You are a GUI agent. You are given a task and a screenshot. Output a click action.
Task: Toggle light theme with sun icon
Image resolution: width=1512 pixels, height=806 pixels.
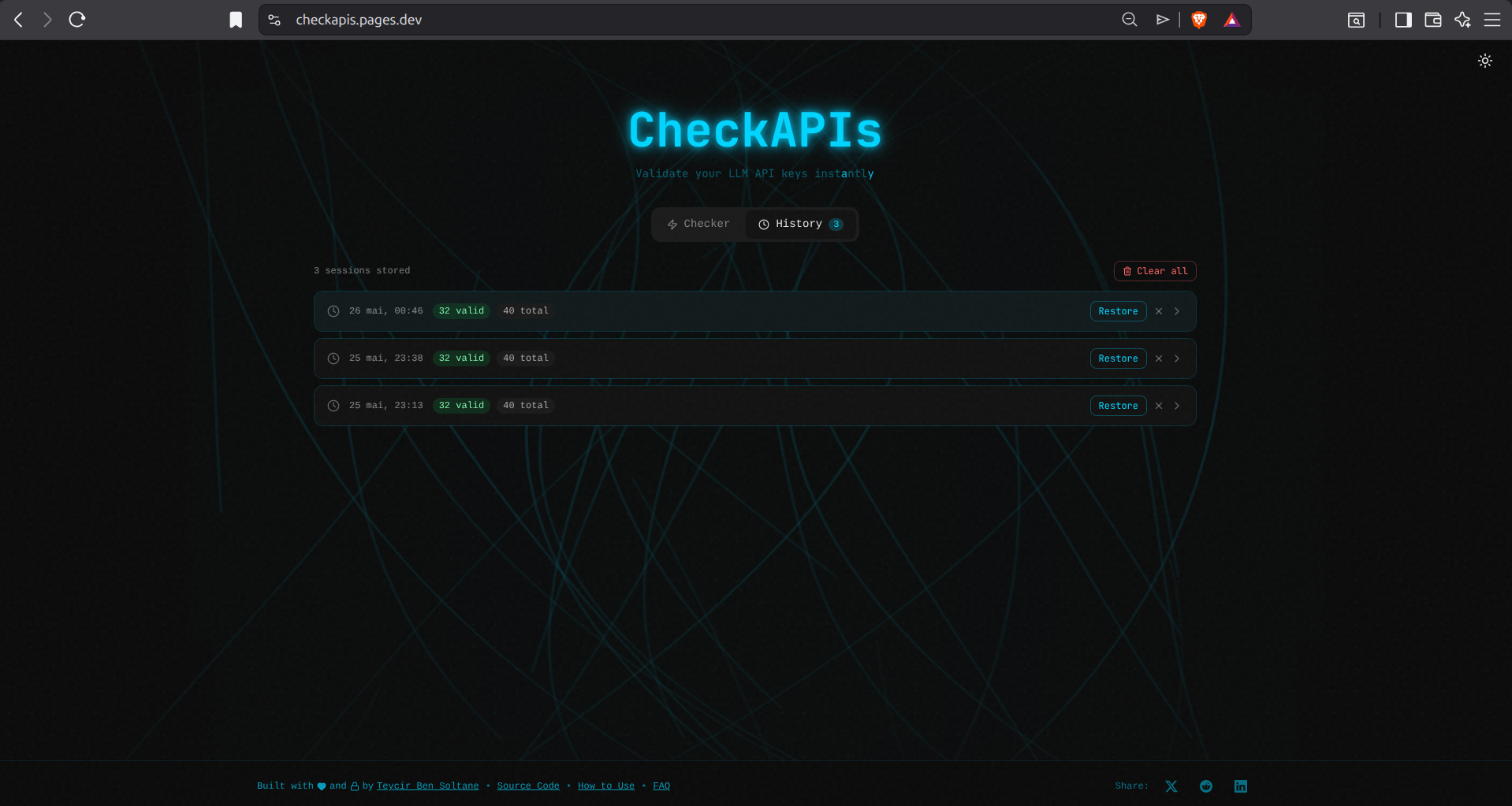(1485, 61)
